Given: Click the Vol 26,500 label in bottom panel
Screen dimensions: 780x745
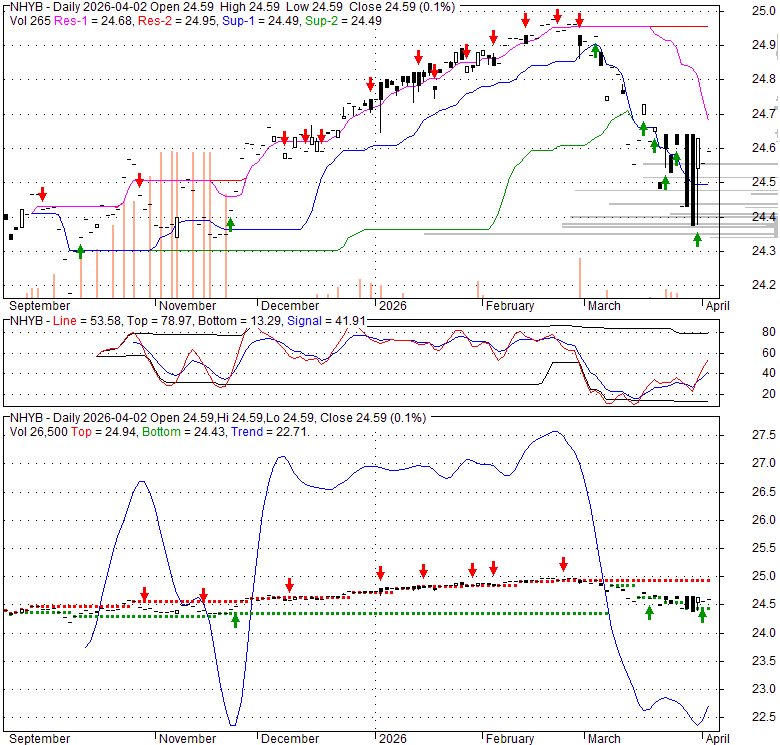Looking at the screenshot, I should pos(38,432).
